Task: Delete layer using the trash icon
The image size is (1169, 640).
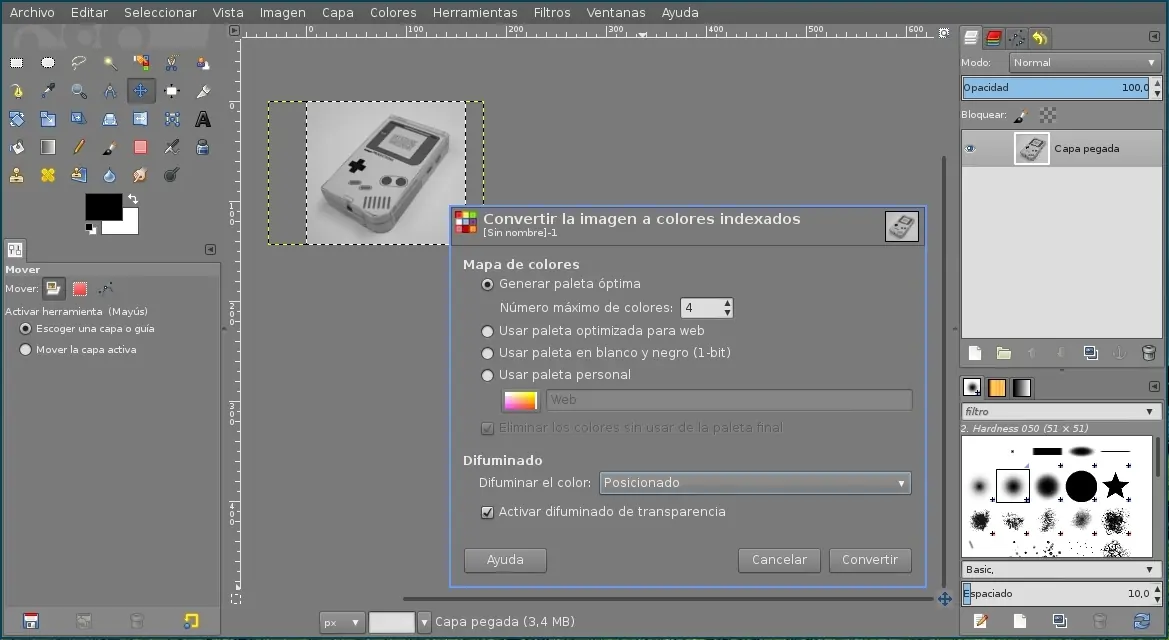Action: 1148,353
